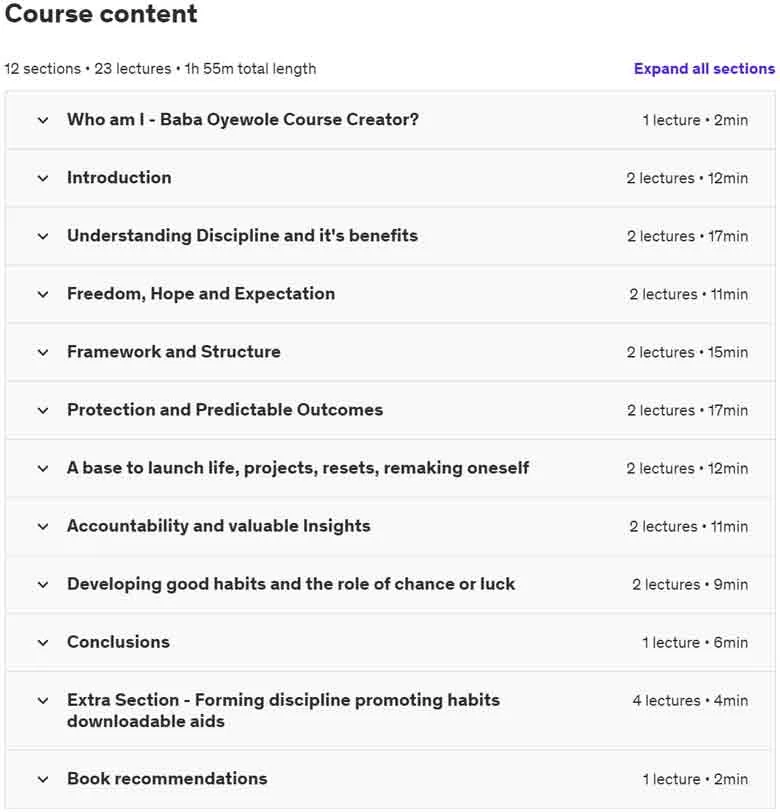Click Book recommendations section title
This screenshot has width=780, height=812.
click(x=167, y=778)
